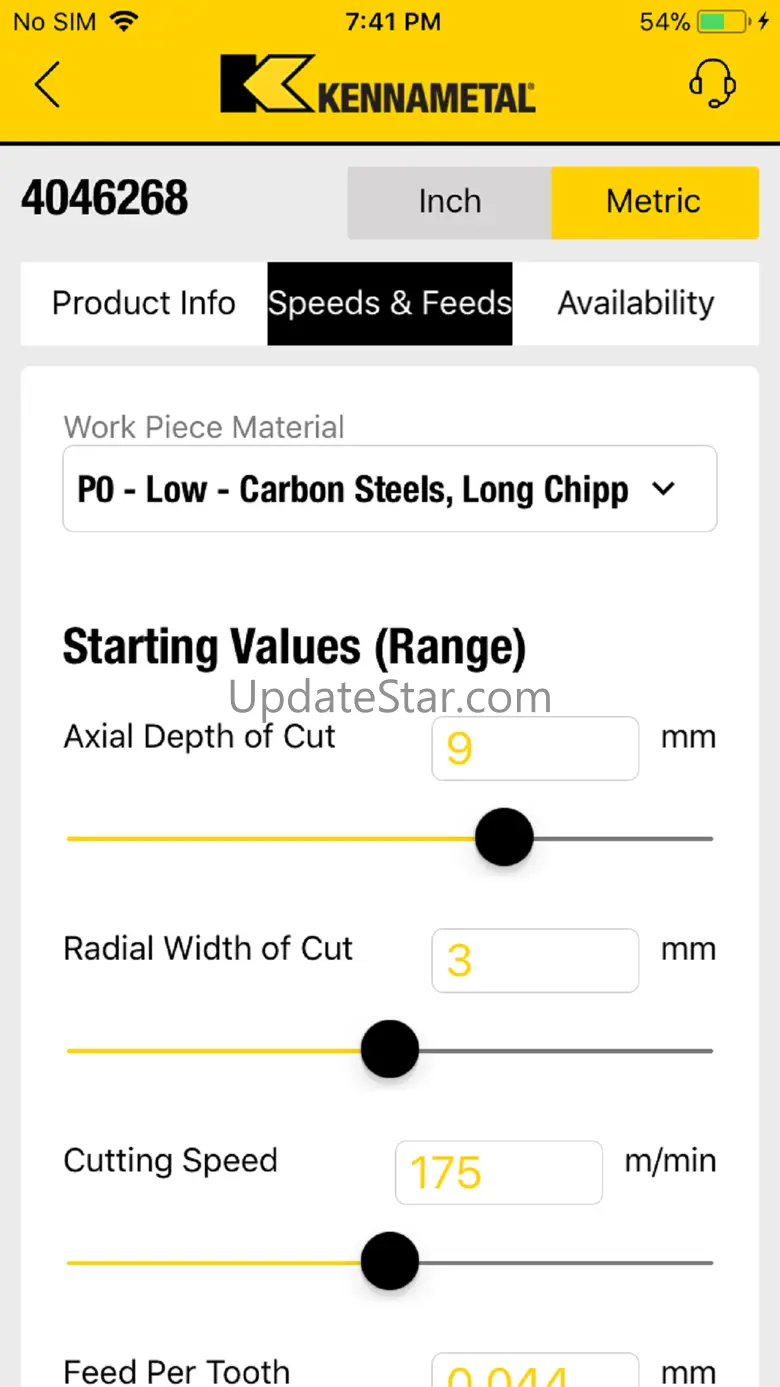The height and width of the screenshot is (1387, 780).
Task: Click the Cutting Speed slider knob
Action: click(389, 1261)
